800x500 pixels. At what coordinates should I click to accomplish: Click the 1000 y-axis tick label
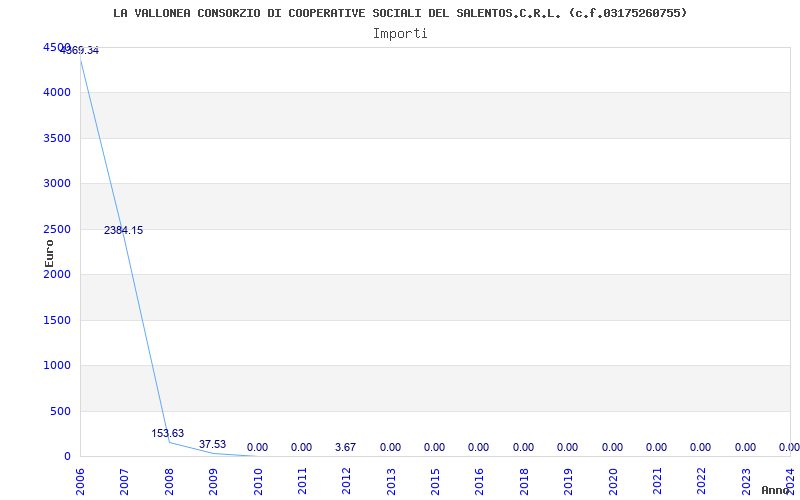pyautogui.click(x=57, y=366)
